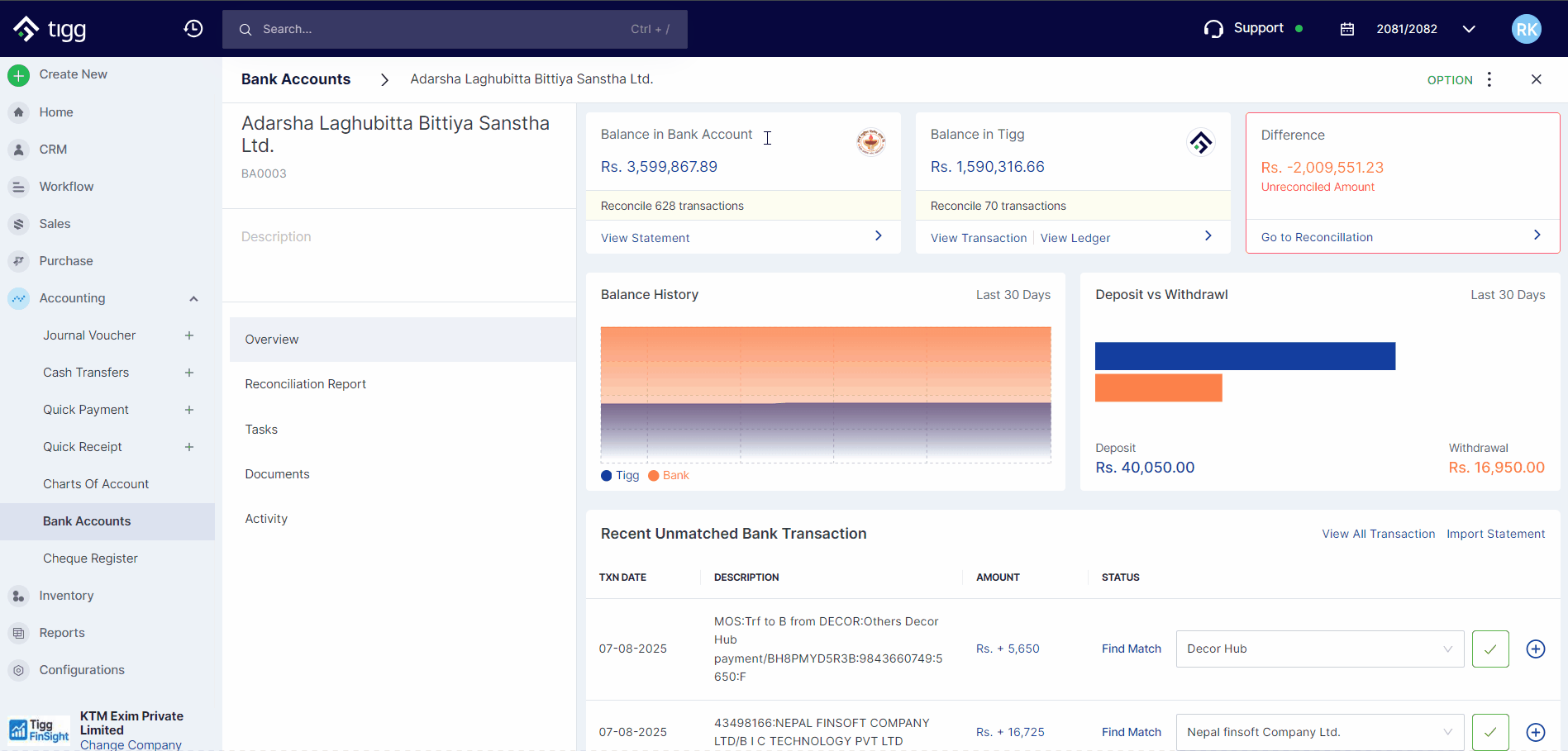Click the CRM sidebar icon
The image size is (1568, 751).
click(x=18, y=150)
